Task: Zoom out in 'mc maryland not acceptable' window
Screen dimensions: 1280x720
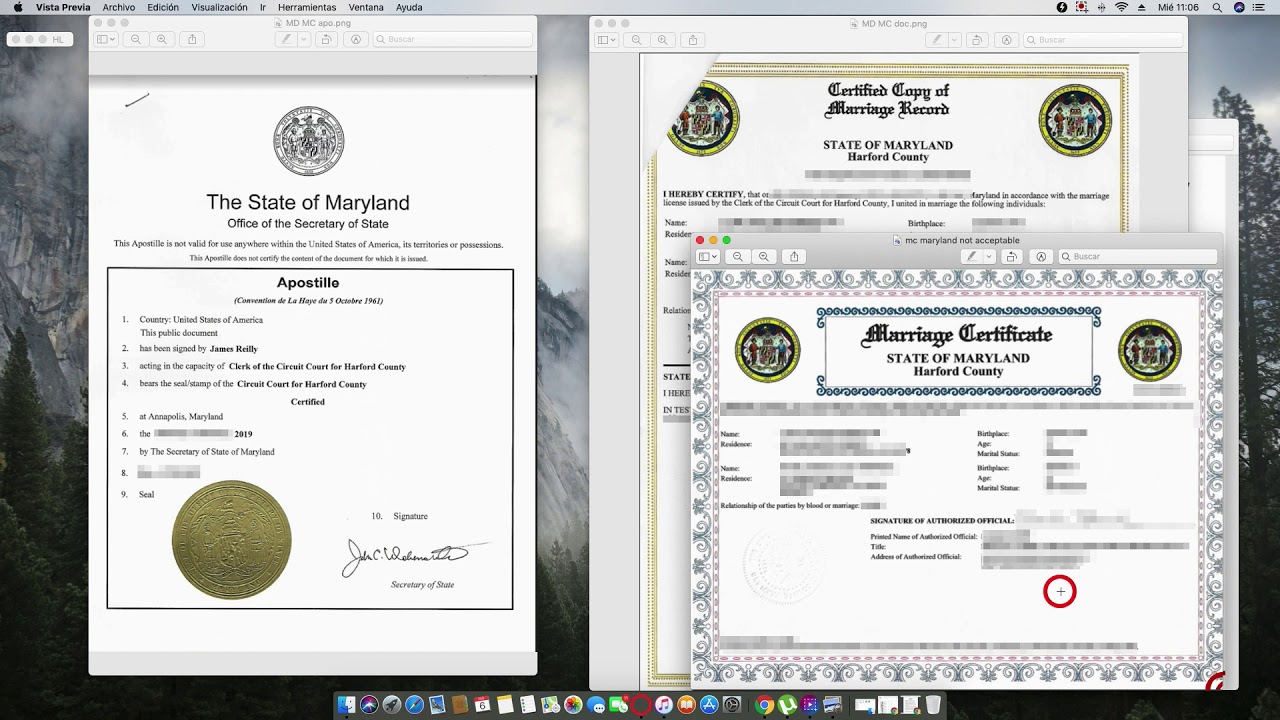Action: point(738,257)
